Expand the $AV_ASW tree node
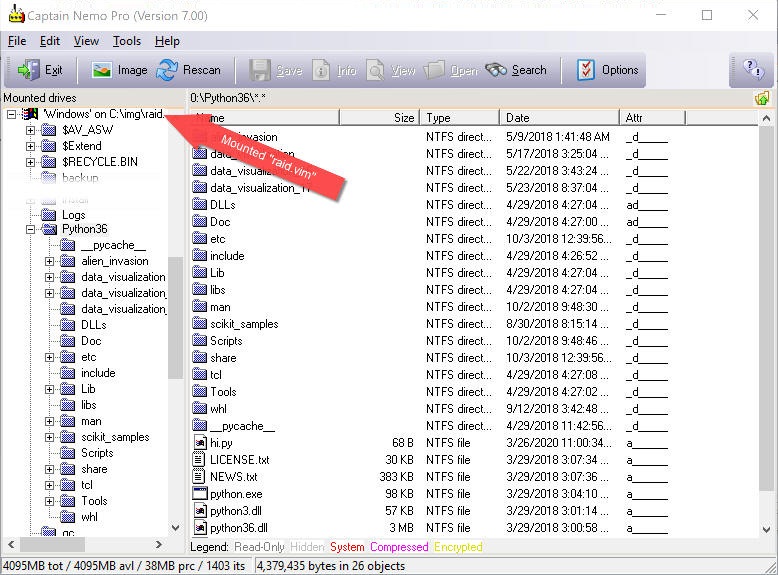This screenshot has height=575, width=778. [x=30, y=130]
